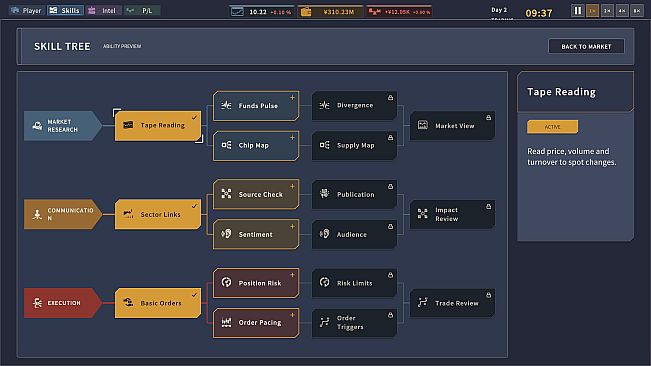Click the lock on Order Triggers node

(x=391, y=315)
